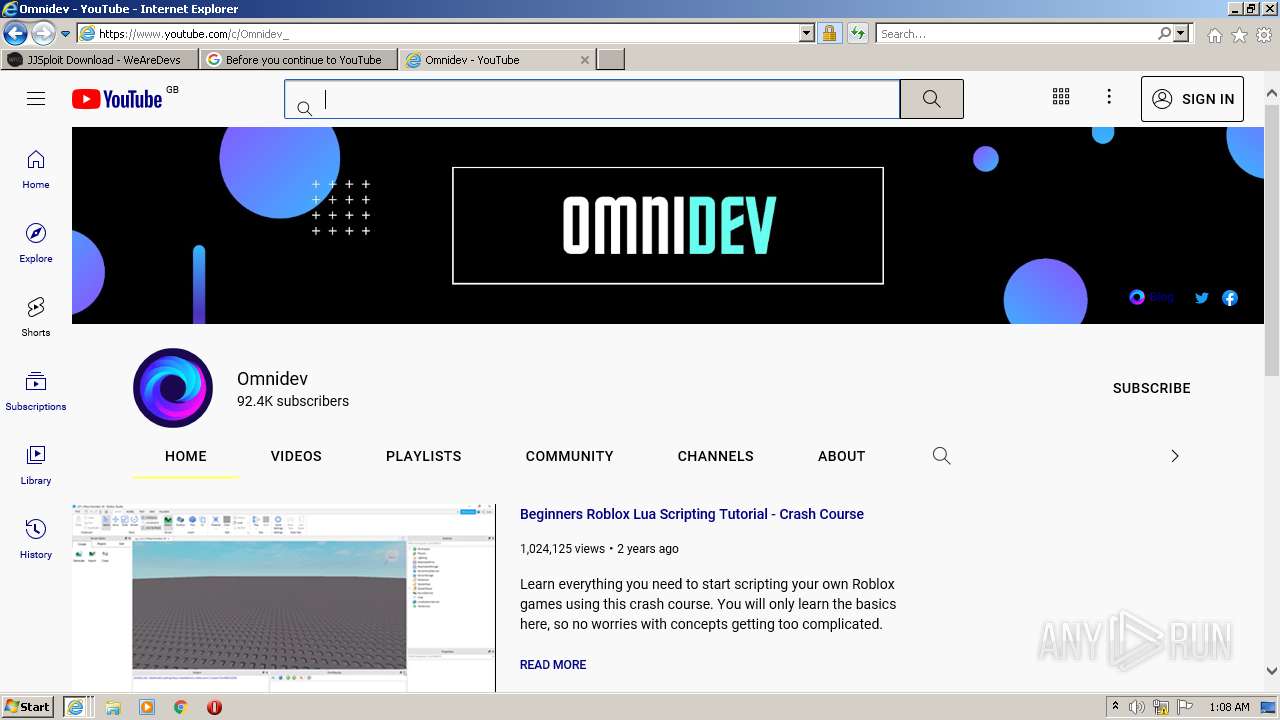Image resolution: width=1280 pixels, height=720 pixels.
Task: Click the browser Search box field
Action: tap(1016, 33)
